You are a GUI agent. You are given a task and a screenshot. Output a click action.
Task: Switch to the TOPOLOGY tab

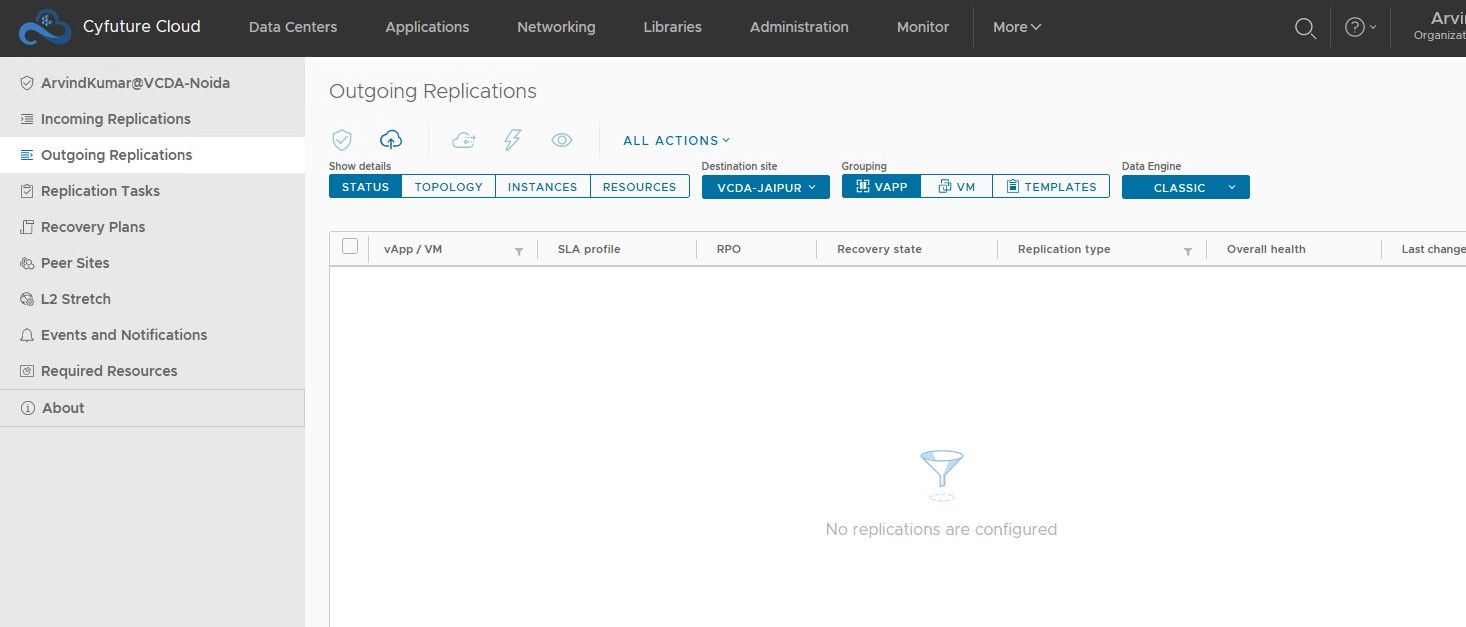click(447, 186)
